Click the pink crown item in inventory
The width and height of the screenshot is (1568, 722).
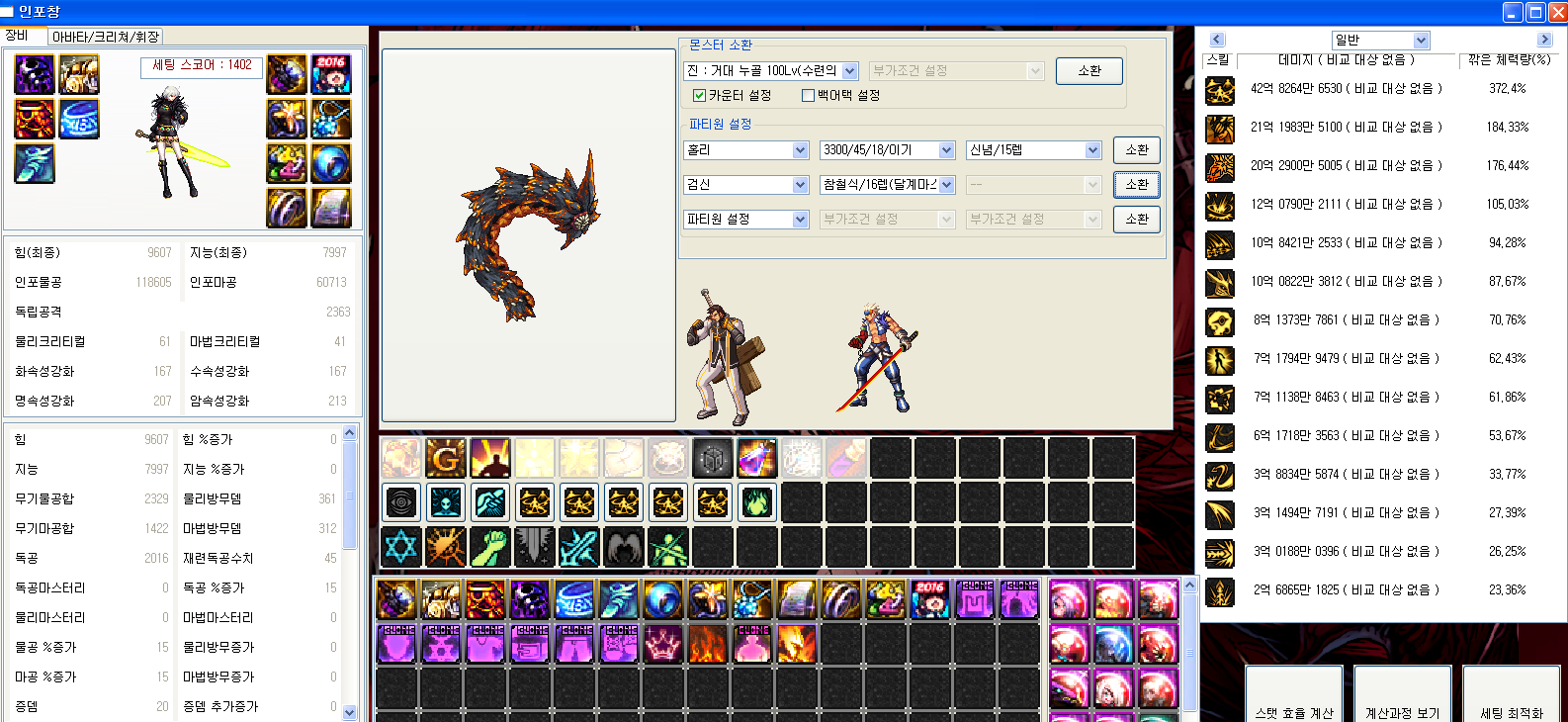tap(663, 644)
